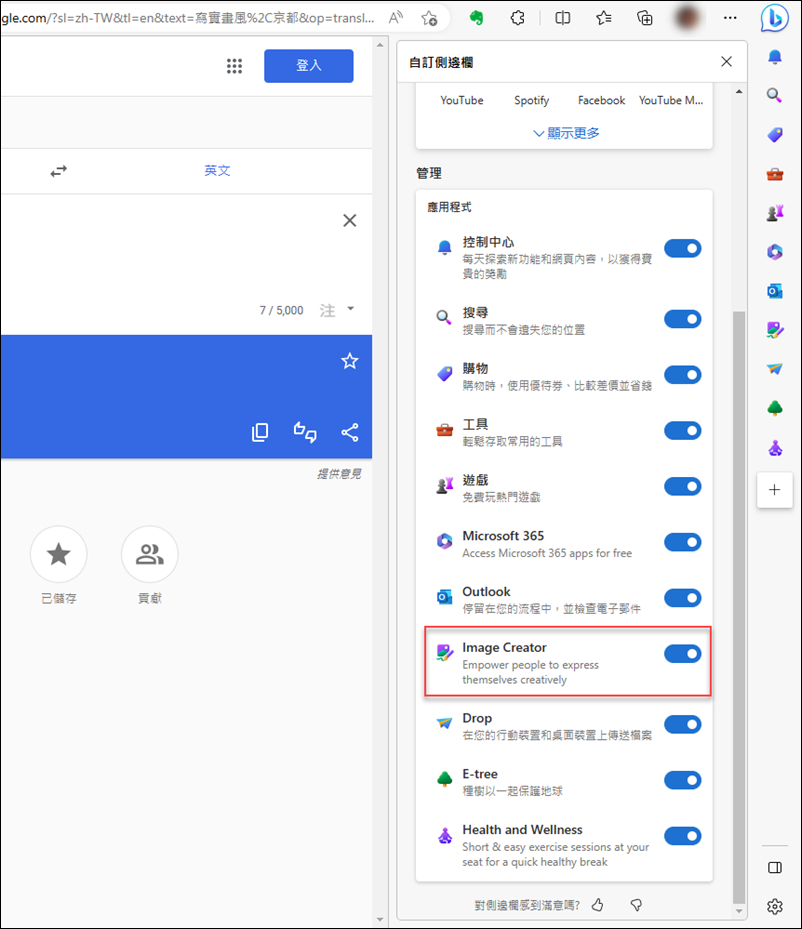This screenshot has height=929, width=802.
Task: Toggle the Drop switch
Action: click(682, 724)
